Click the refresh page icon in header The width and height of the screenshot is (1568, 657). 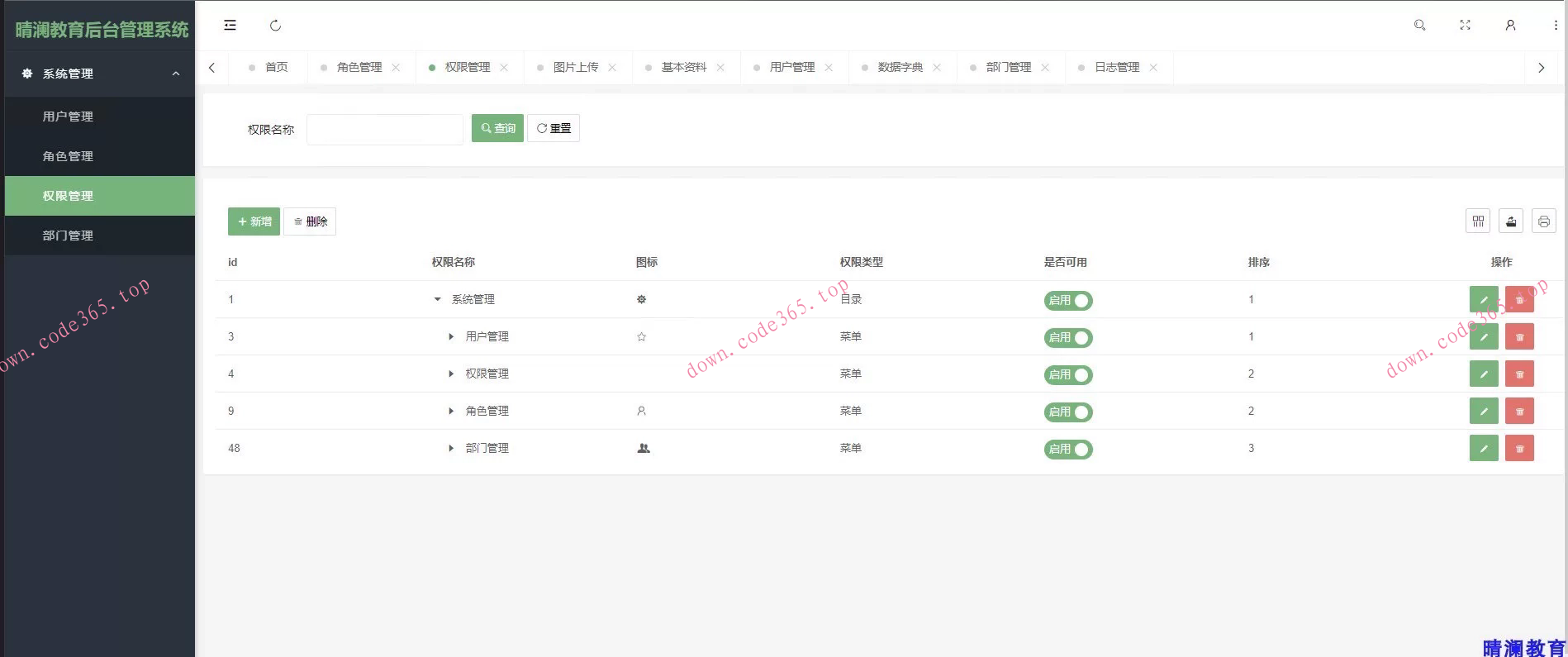coord(275,26)
